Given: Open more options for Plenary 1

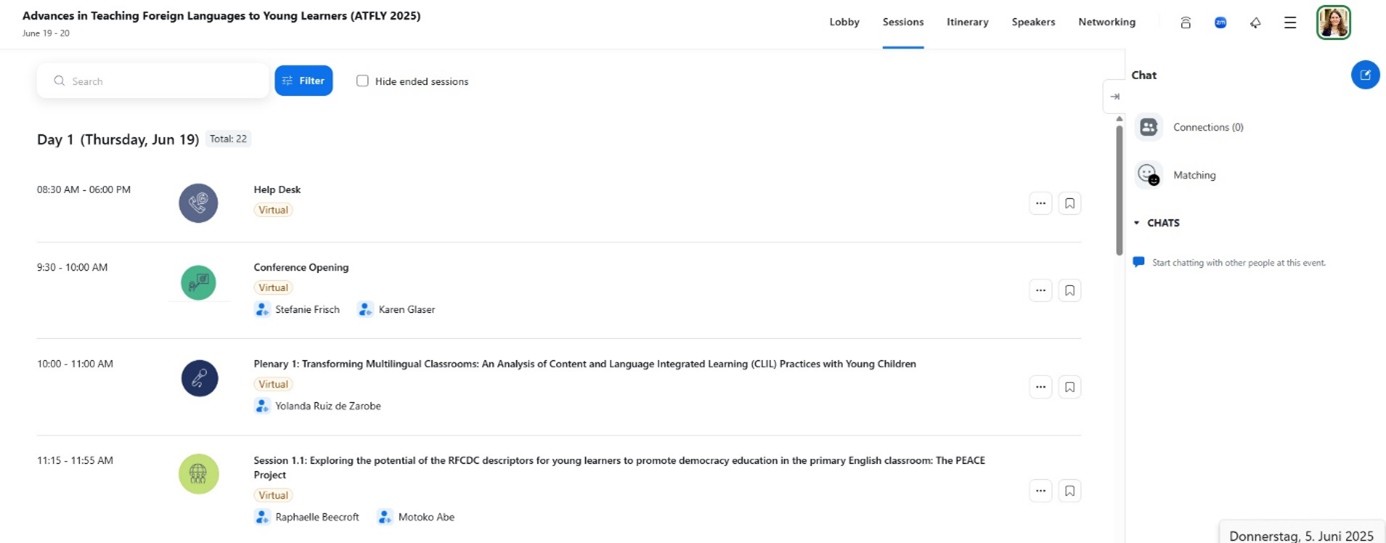Looking at the screenshot, I should (1040, 387).
